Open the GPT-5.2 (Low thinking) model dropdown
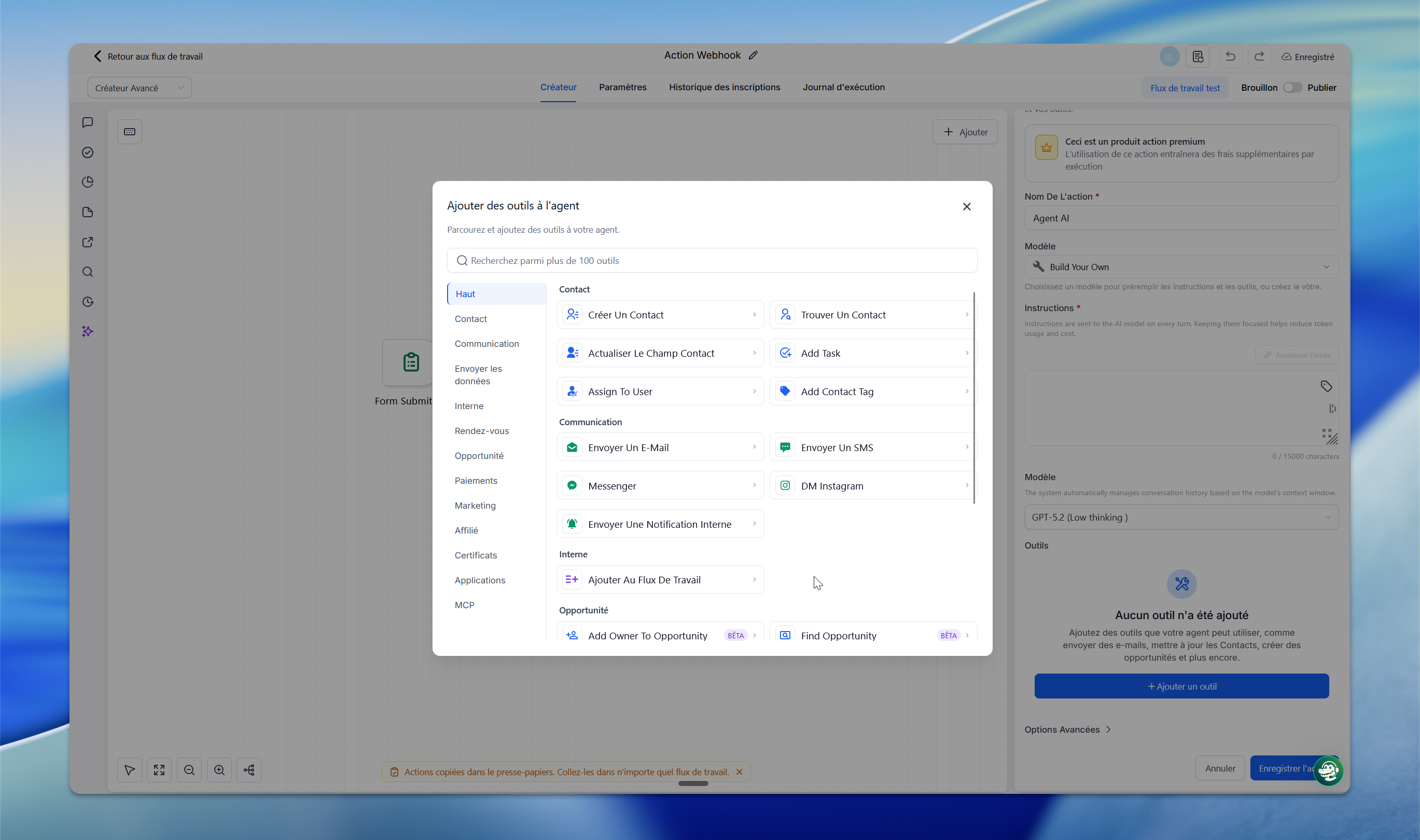 [x=1181, y=517]
